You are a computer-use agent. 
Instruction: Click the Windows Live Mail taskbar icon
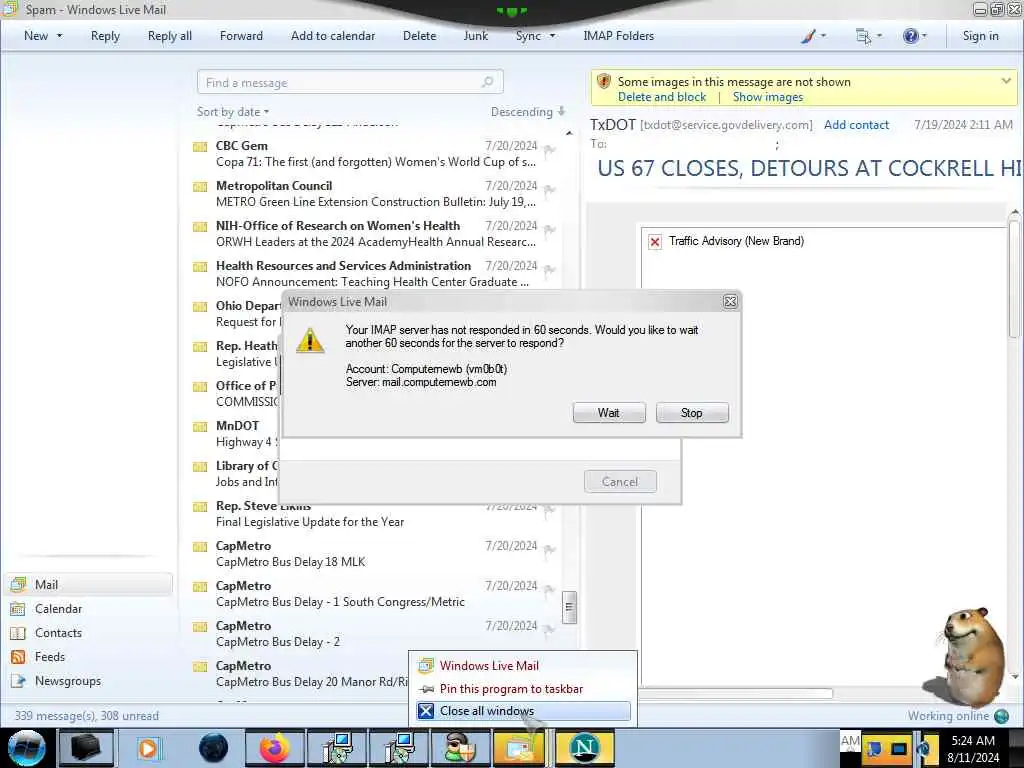click(x=520, y=748)
